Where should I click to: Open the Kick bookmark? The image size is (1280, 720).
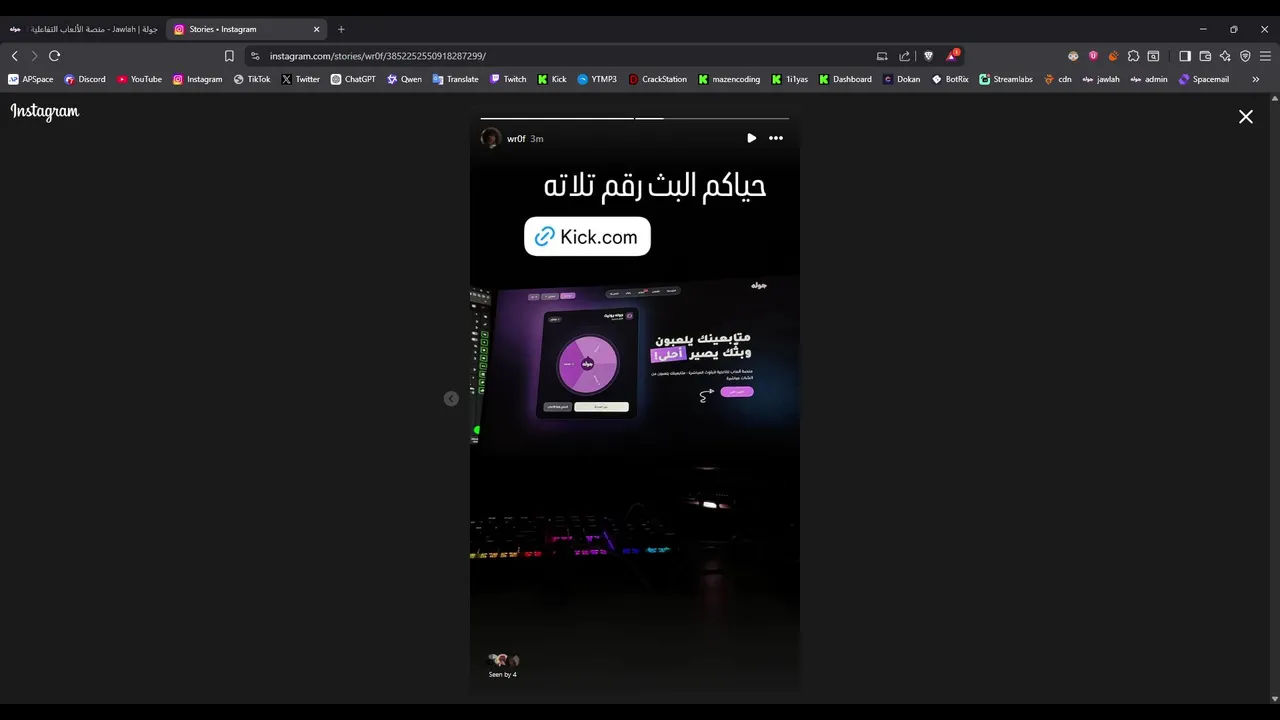552,79
